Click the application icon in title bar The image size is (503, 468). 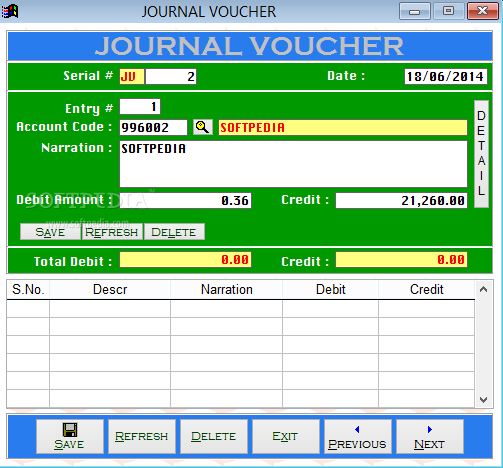pos(10,11)
